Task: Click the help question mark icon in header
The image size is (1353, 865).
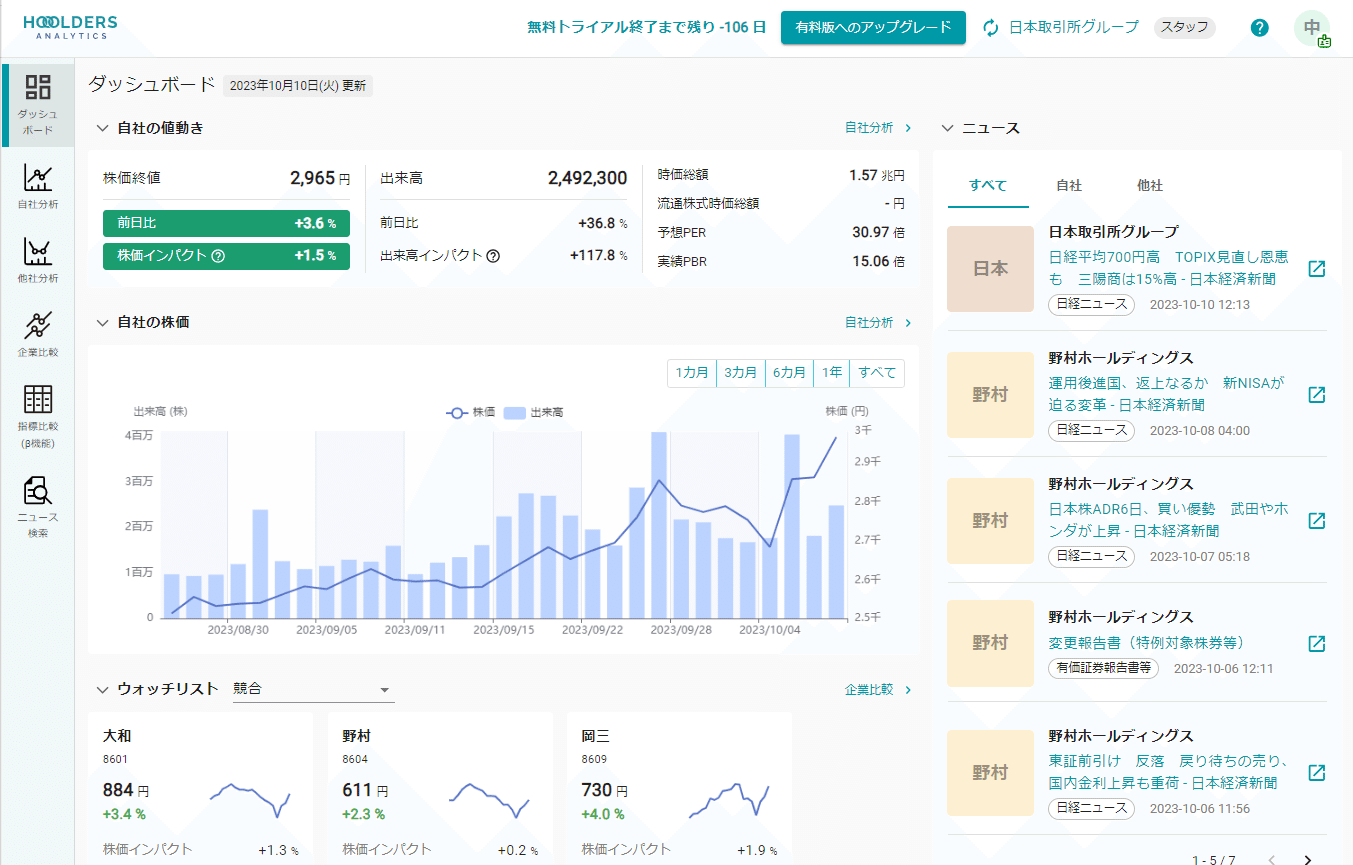Action: 1259,27
